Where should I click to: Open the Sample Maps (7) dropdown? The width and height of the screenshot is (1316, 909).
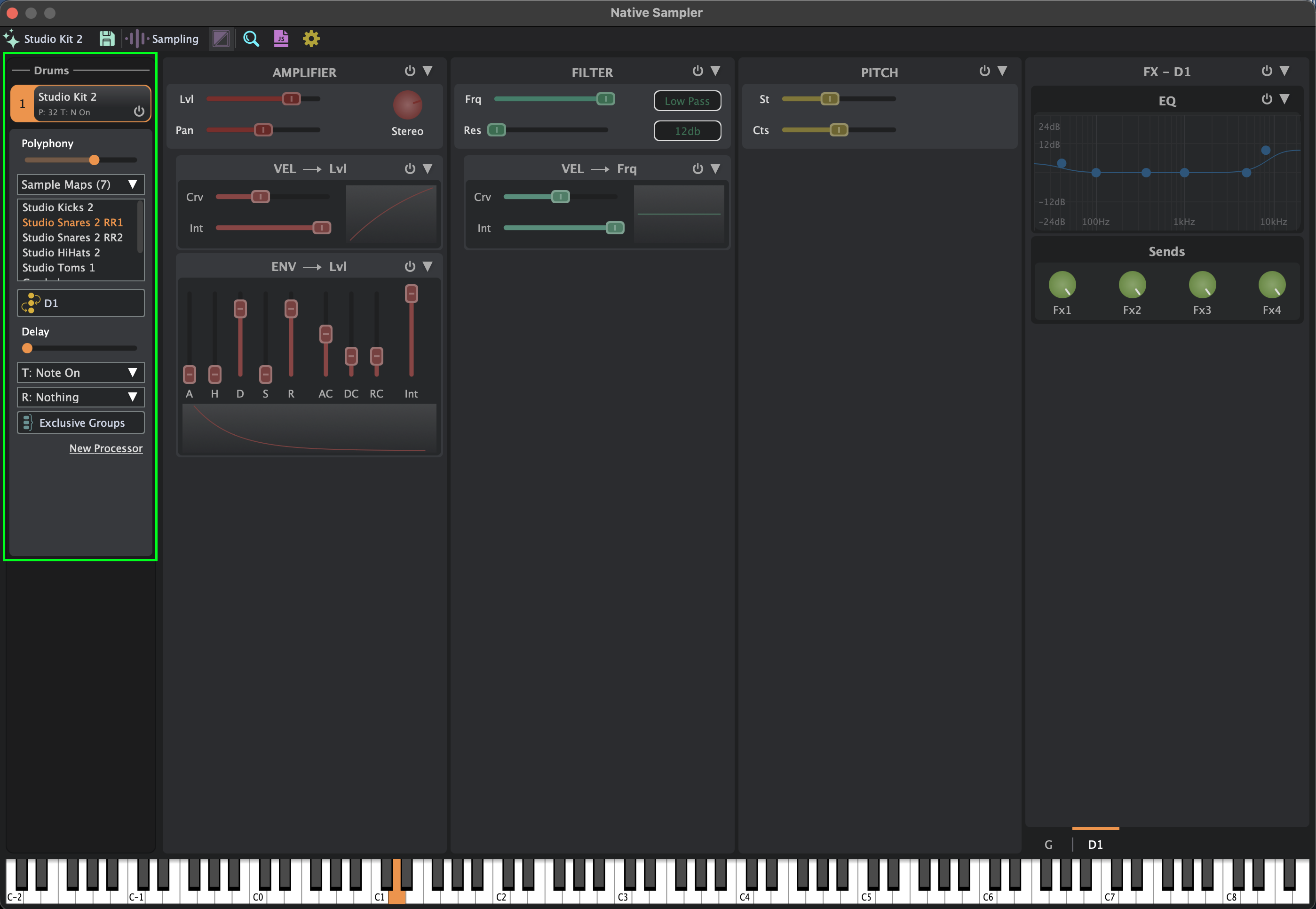tap(80, 184)
